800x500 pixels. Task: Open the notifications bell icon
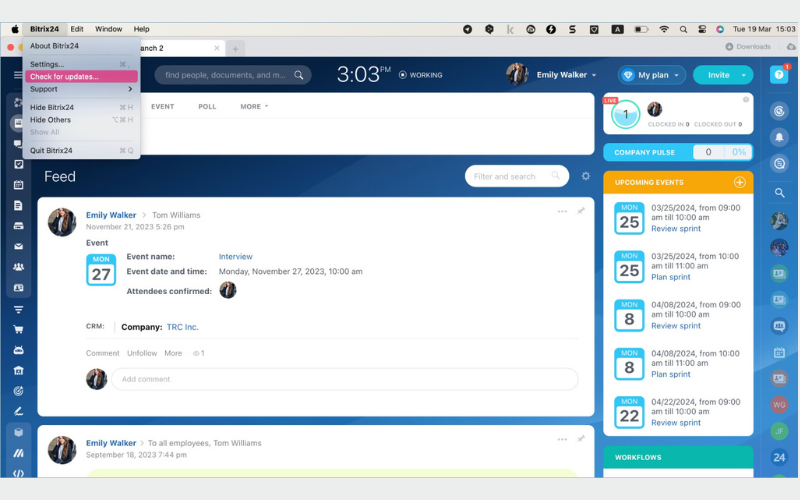779,137
